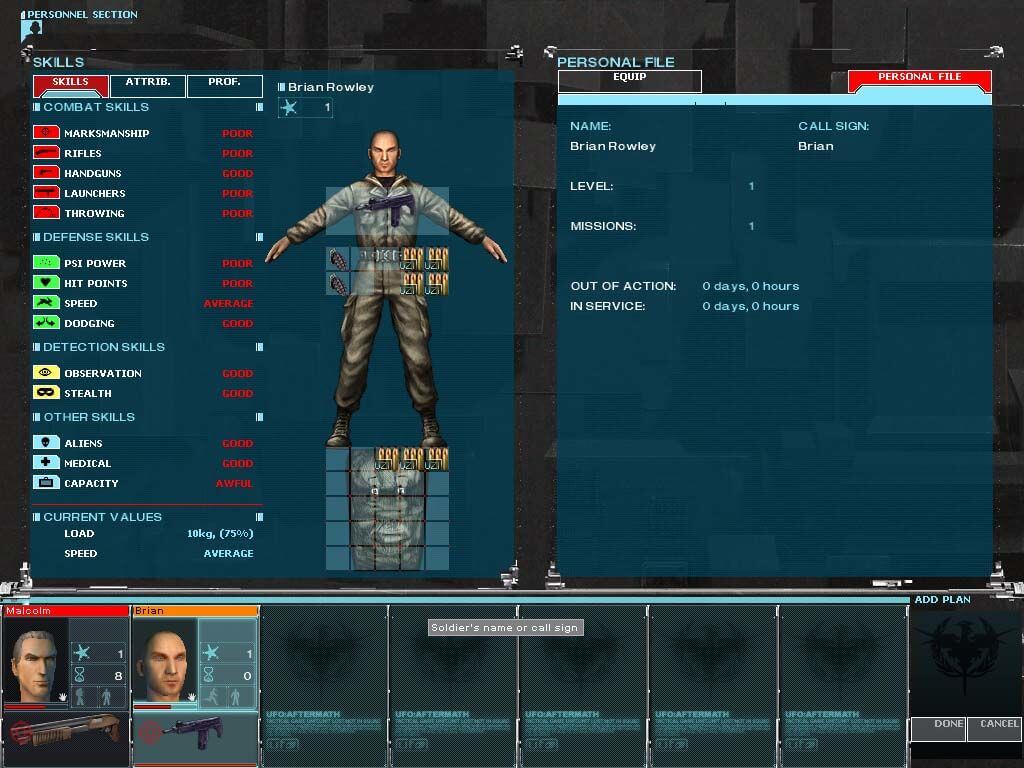Switch to the Attrib. tab
The width and height of the screenshot is (1024, 768).
point(148,86)
